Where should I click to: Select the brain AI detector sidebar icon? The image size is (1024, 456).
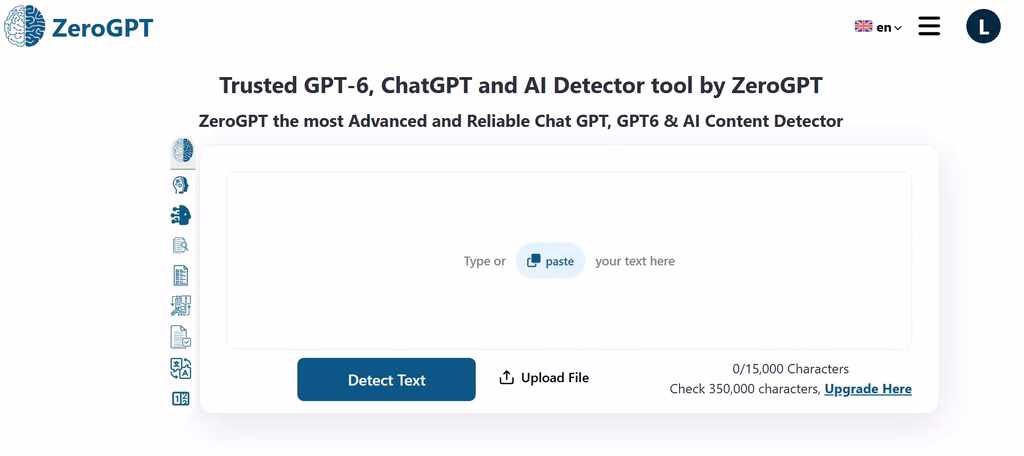coord(183,151)
